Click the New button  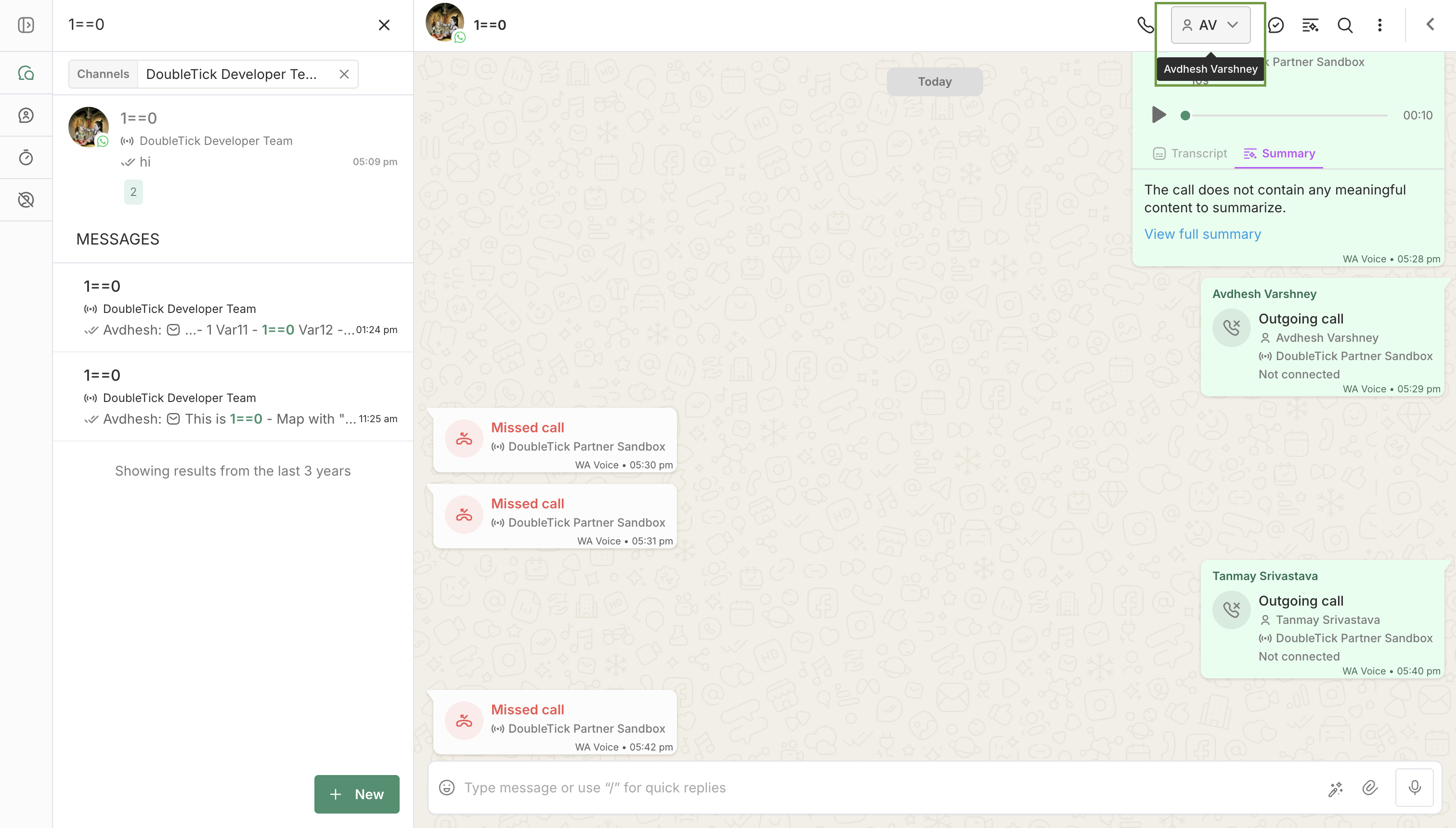[x=357, y=794]
